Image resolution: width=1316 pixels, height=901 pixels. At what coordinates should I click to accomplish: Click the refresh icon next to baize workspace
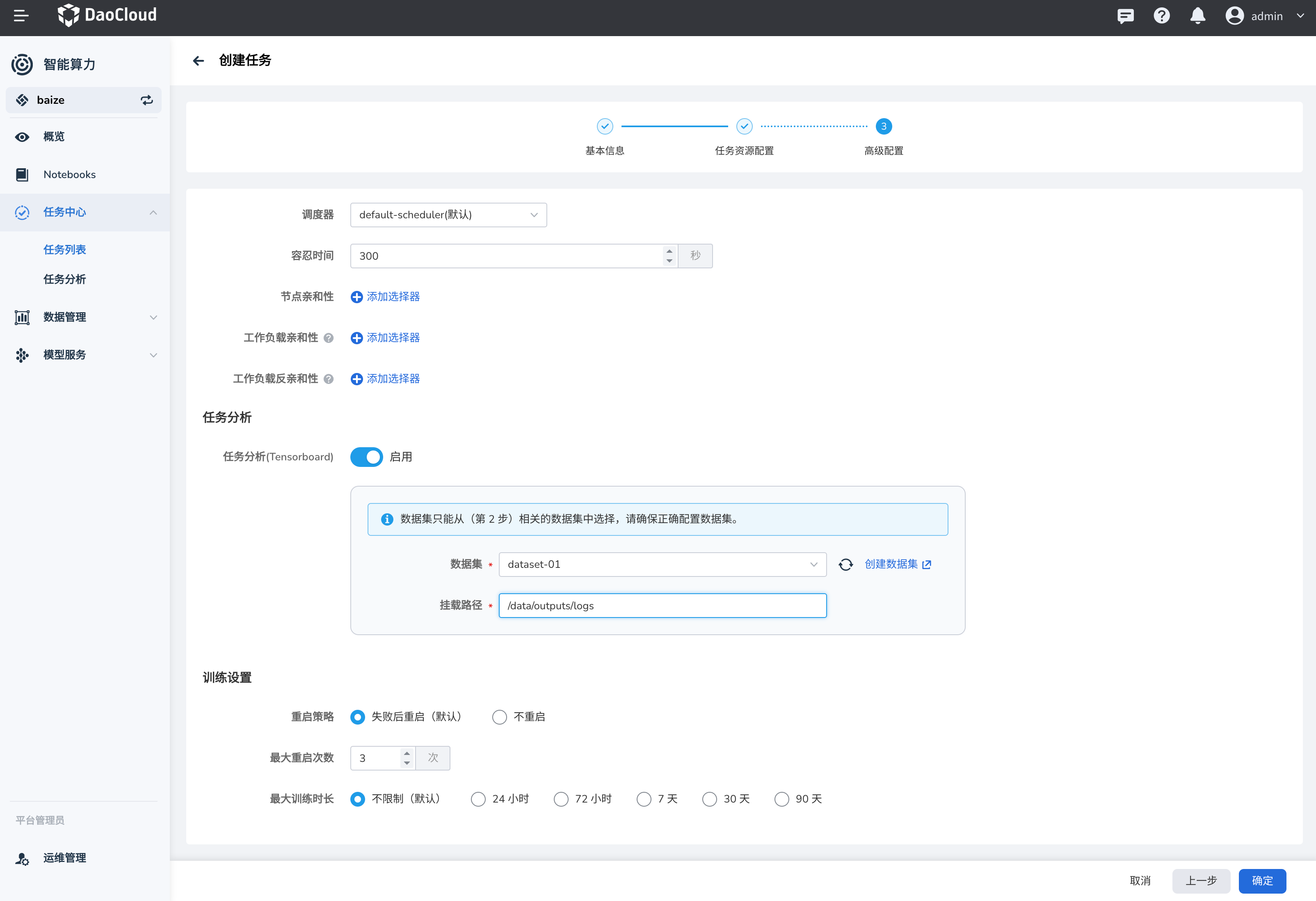click(x=147, y=100)
